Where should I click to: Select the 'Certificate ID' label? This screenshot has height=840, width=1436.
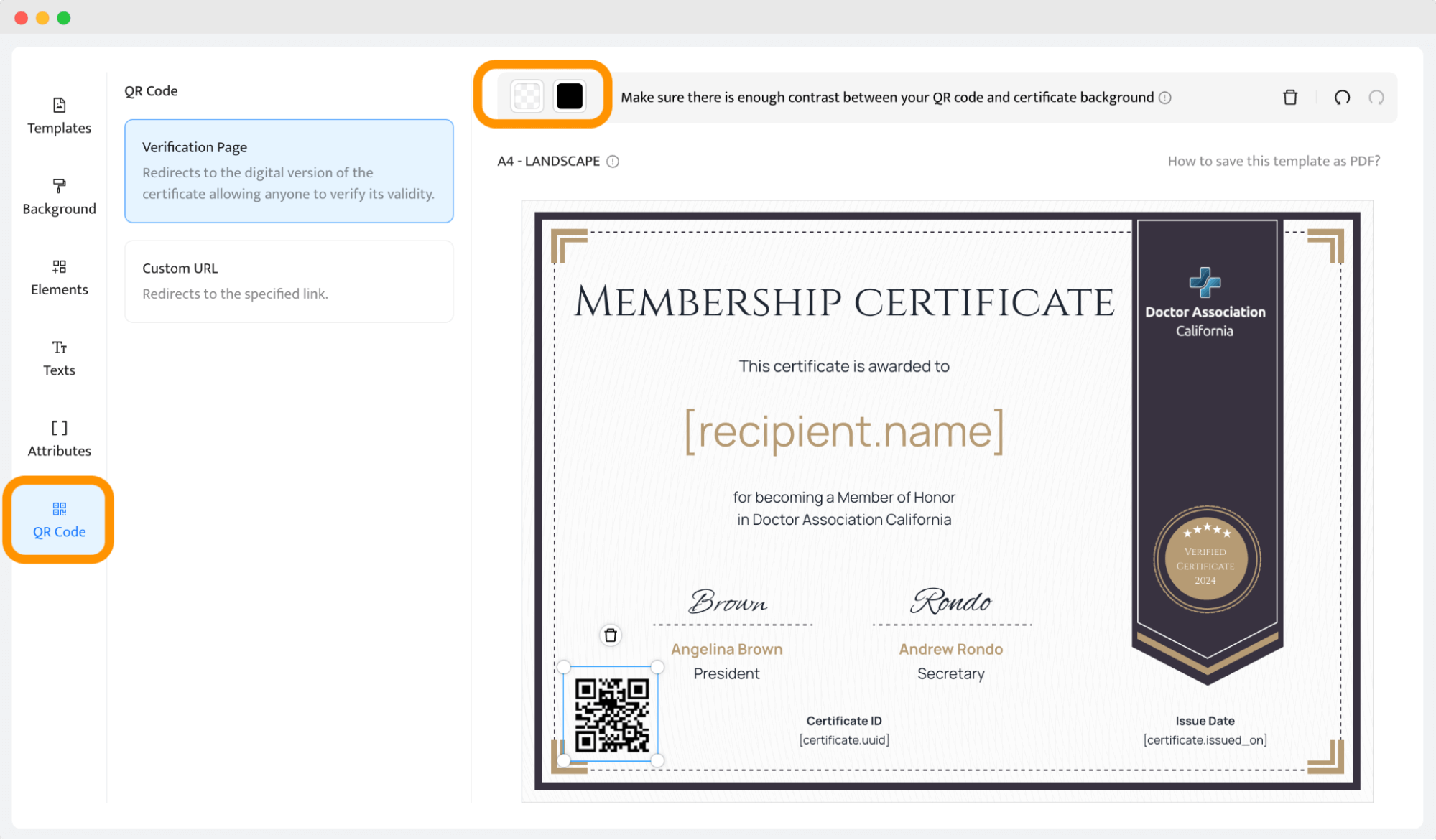pos(843,721)
